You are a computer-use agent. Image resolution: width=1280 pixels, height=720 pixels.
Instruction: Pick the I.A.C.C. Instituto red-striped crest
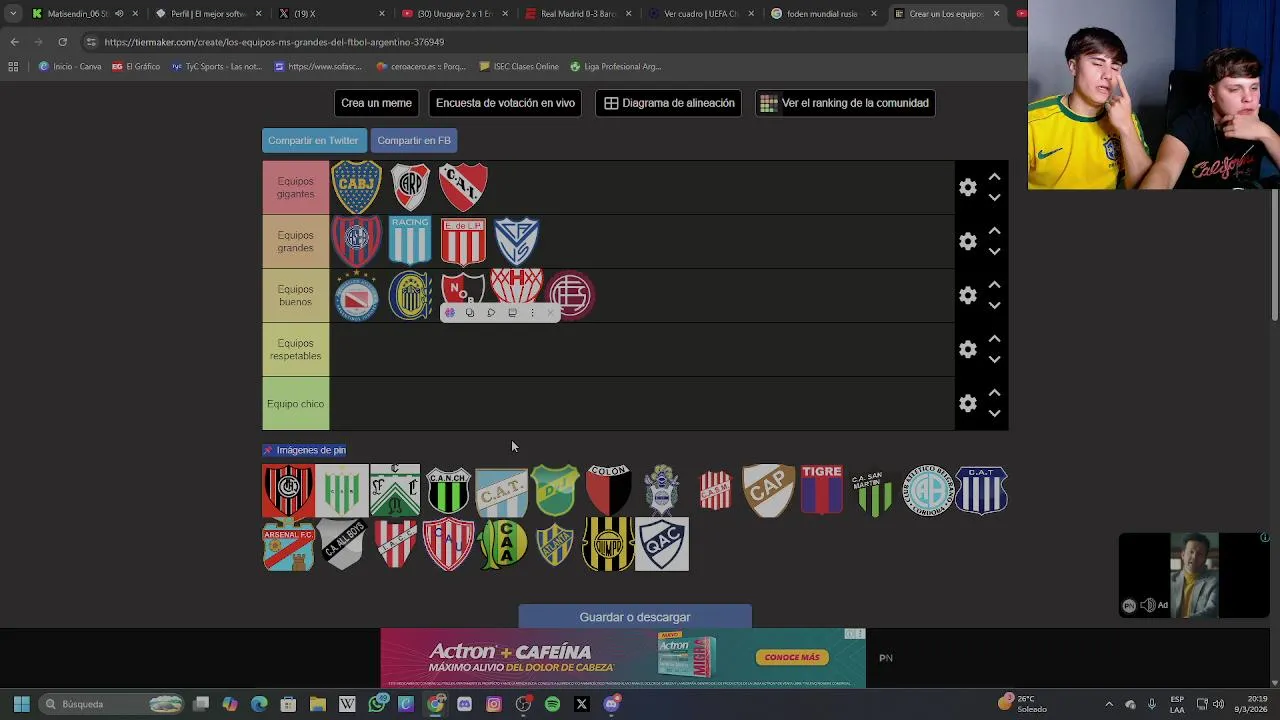click(395, 544)
